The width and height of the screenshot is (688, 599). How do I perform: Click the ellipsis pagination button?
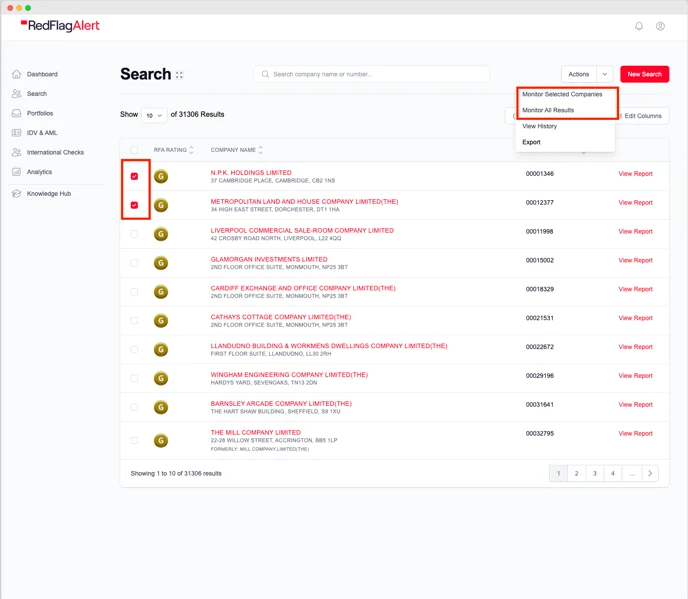click(x=631, y=473)
